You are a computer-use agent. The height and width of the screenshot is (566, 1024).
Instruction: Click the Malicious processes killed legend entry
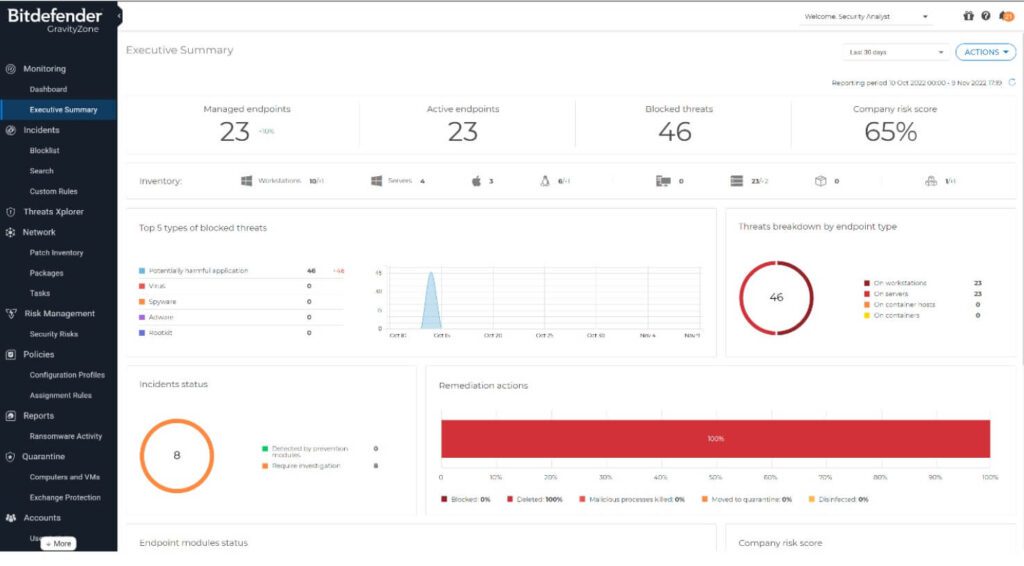pos(632,499)
